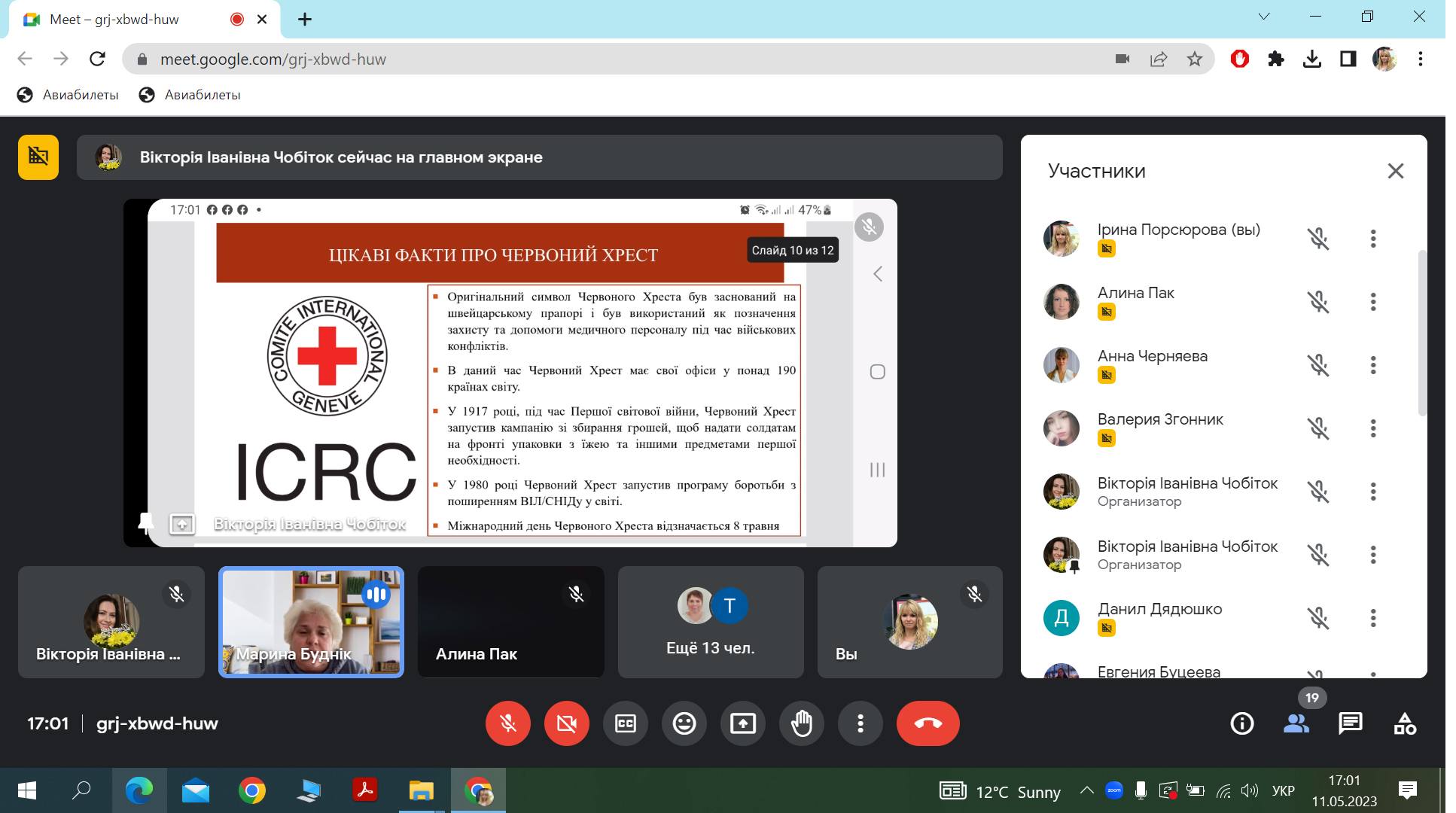Open File Explorer from taskbar

422,790
